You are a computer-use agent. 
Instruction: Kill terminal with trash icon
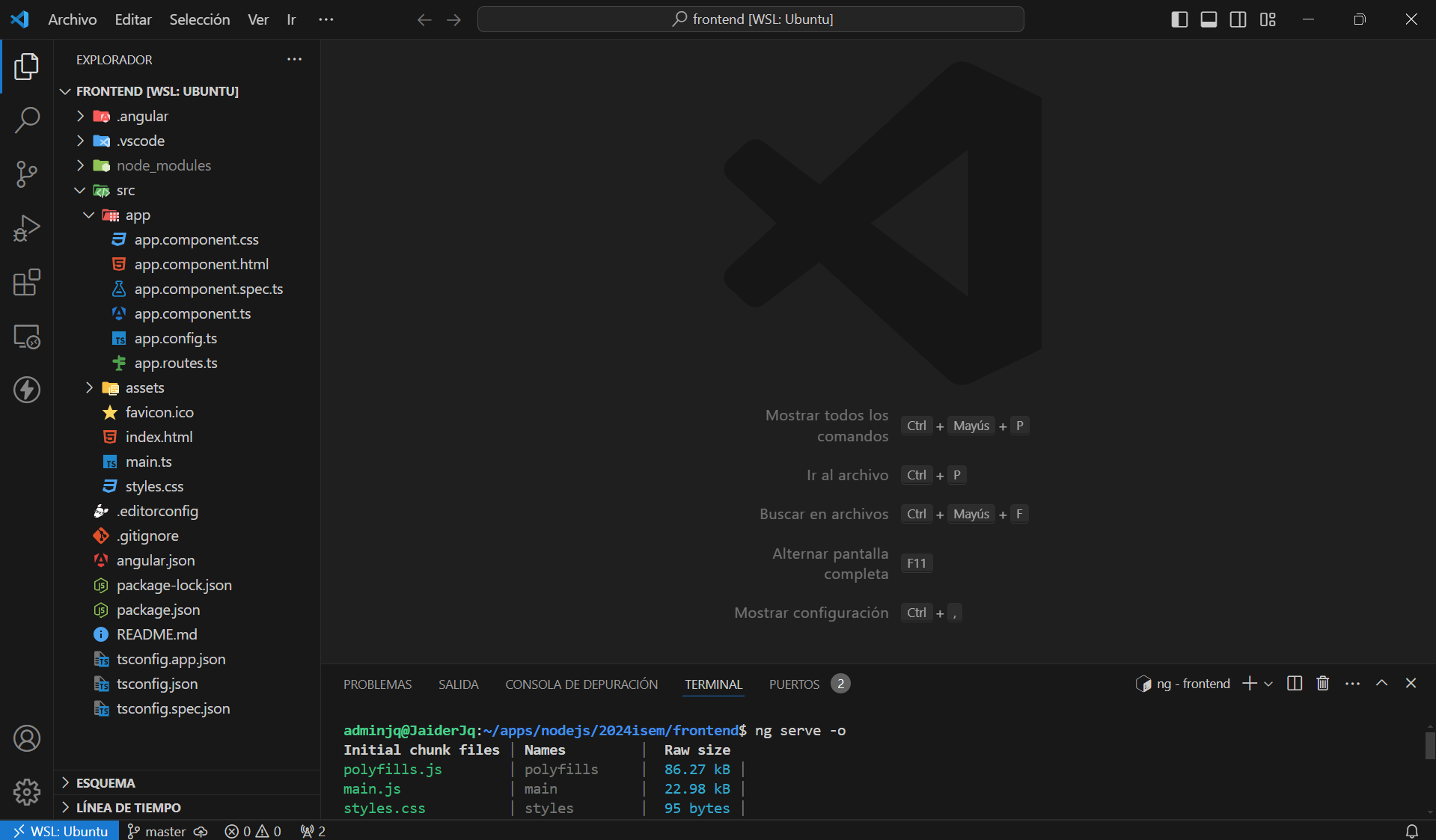(1323, 683)
